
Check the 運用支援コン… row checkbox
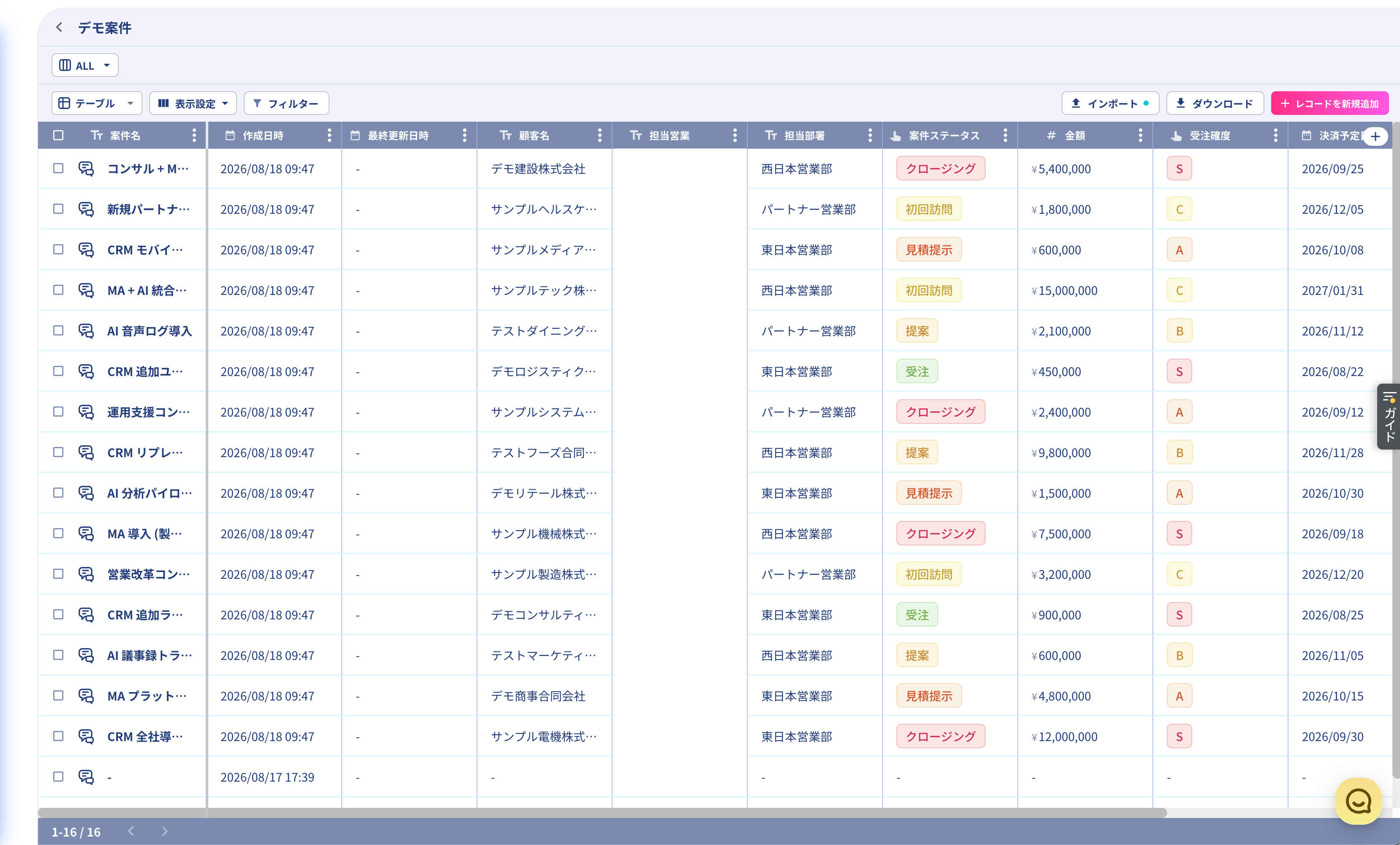(58, 412)
